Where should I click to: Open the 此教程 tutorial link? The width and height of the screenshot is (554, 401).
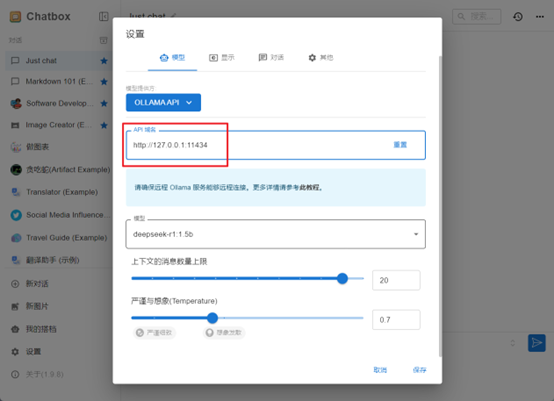310,188
